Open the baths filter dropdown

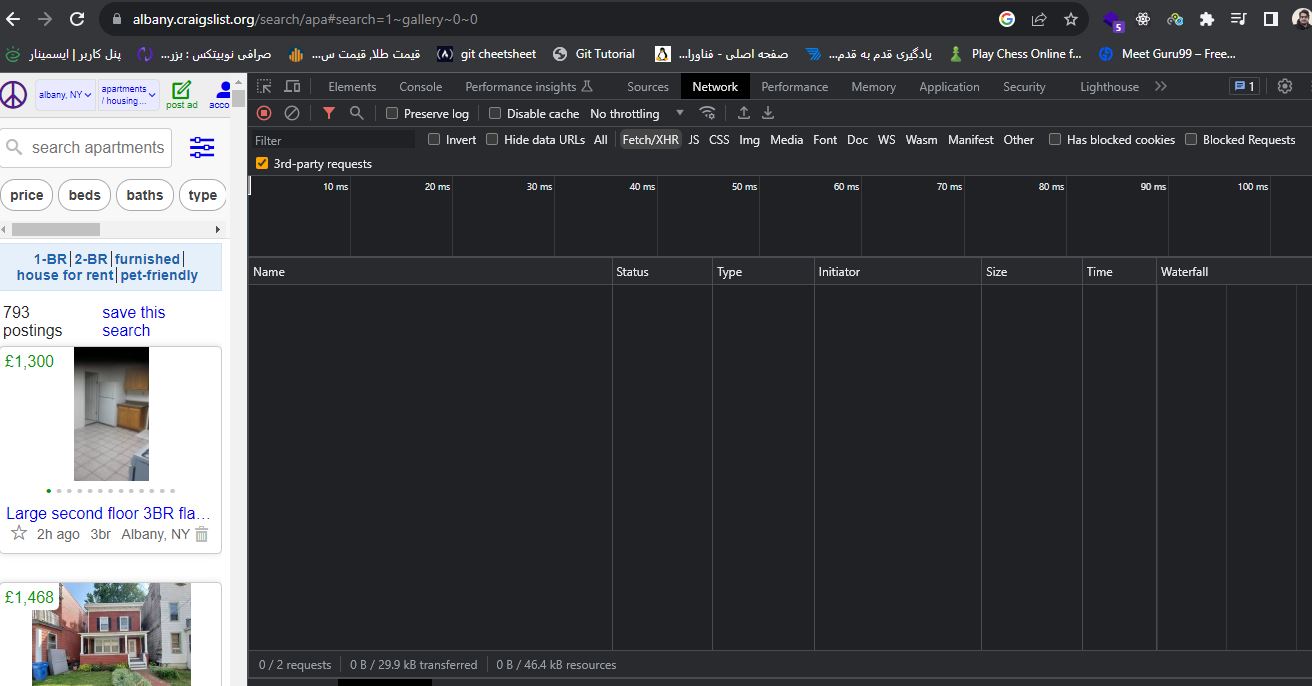coord(145,195)
